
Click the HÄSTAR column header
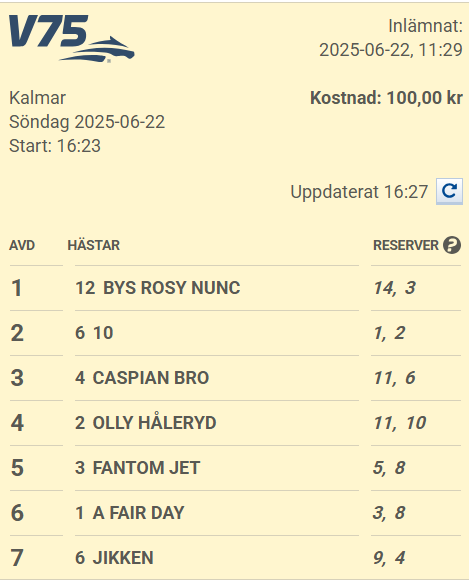coord(94,245)
